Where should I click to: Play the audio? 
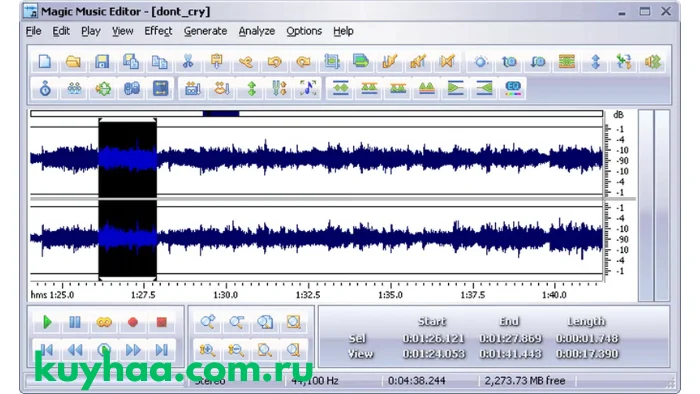coord(47,322)
